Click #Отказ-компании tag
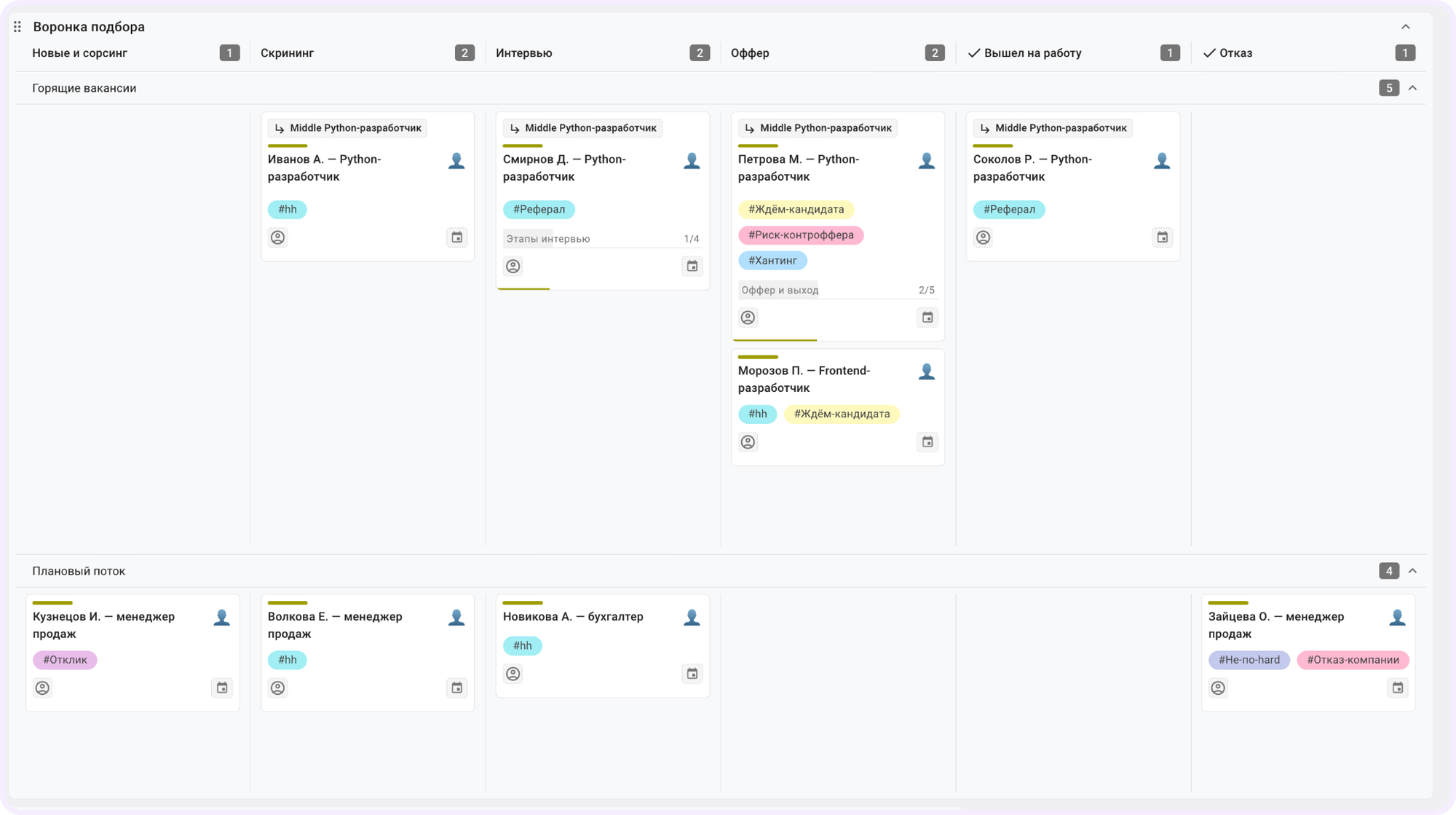The image size is (1456, 815). point(1353,660)
